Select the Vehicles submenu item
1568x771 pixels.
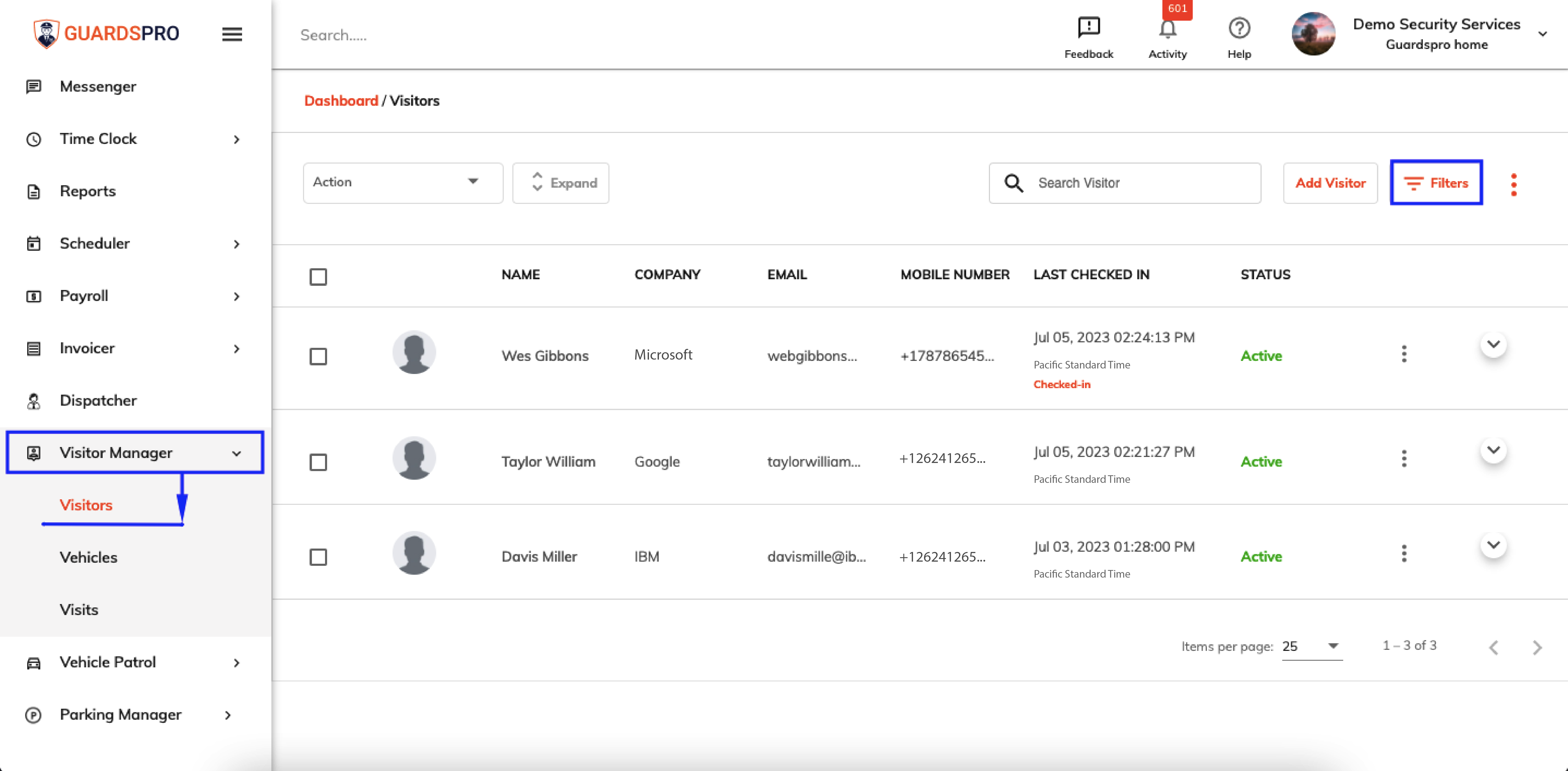(88, 557)
